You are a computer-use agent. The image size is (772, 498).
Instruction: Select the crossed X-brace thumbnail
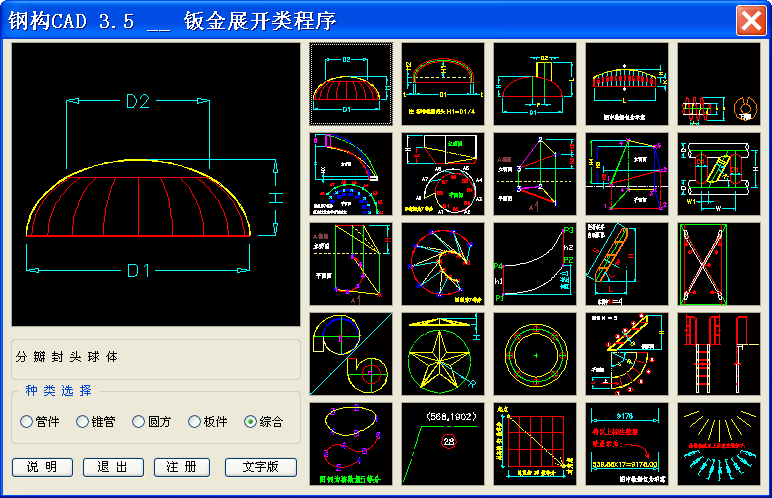point(719,264)
